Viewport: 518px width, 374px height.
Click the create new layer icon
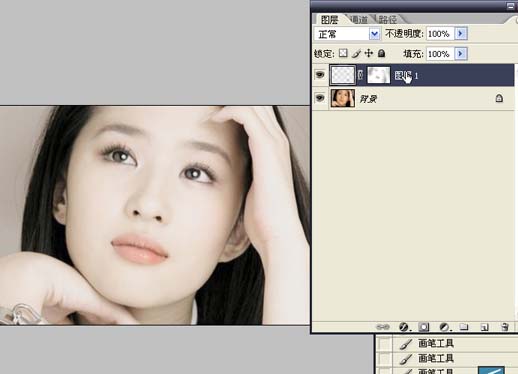pos(485,327)
